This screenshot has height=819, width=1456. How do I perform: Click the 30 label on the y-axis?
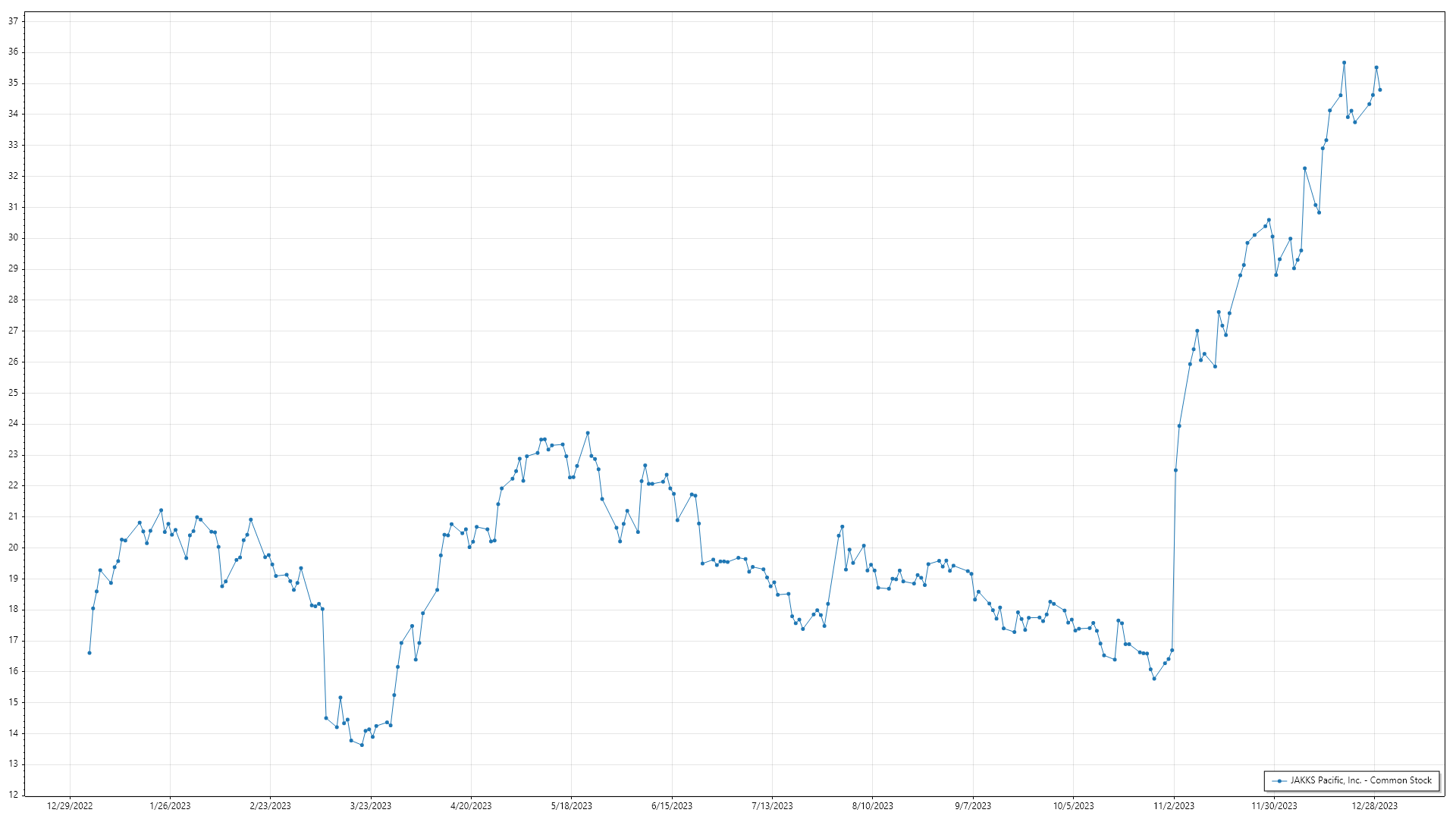click(13, 238)
